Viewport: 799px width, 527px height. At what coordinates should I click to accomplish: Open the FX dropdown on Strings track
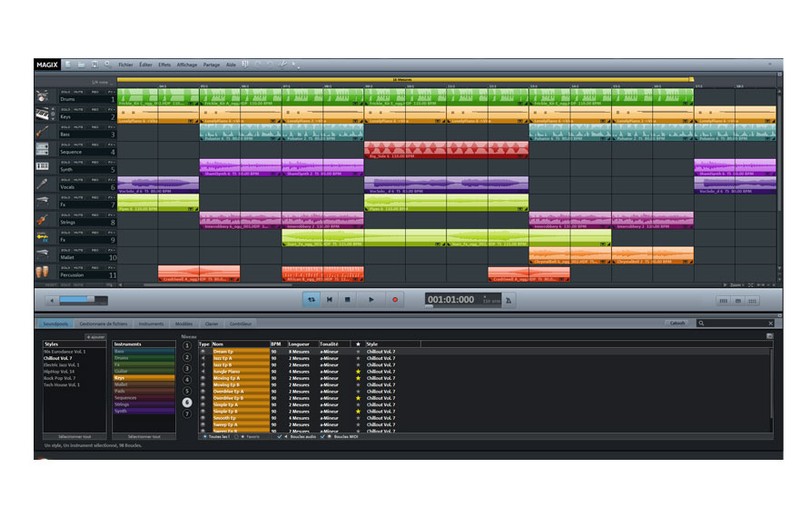pos(111,215)
